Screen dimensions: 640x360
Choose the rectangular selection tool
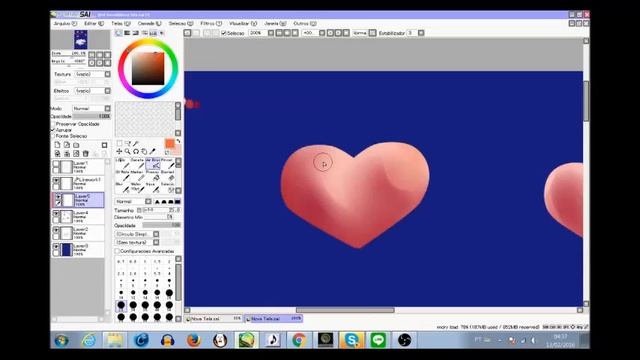[x=120, y=143]
